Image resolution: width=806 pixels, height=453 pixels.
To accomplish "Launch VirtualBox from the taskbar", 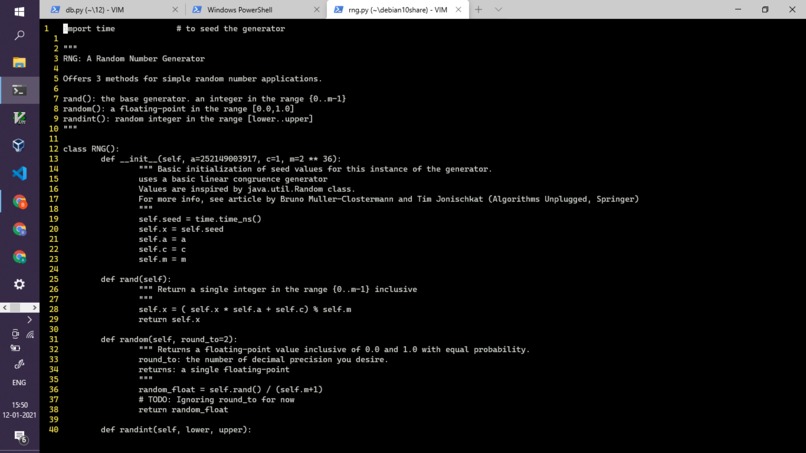I will 19,146.
